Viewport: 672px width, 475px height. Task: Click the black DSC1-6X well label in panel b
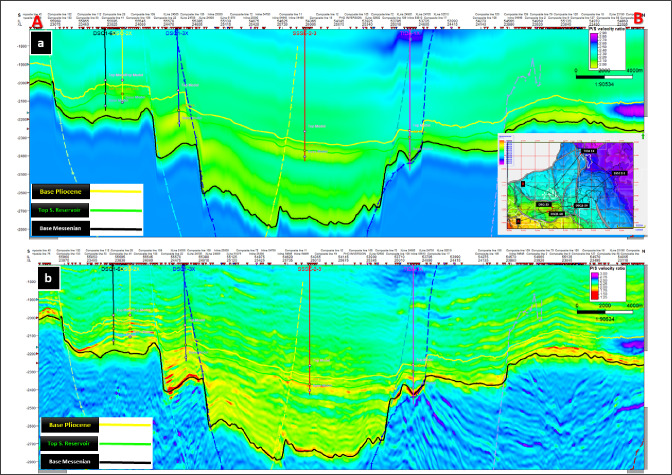click(112, 269)
